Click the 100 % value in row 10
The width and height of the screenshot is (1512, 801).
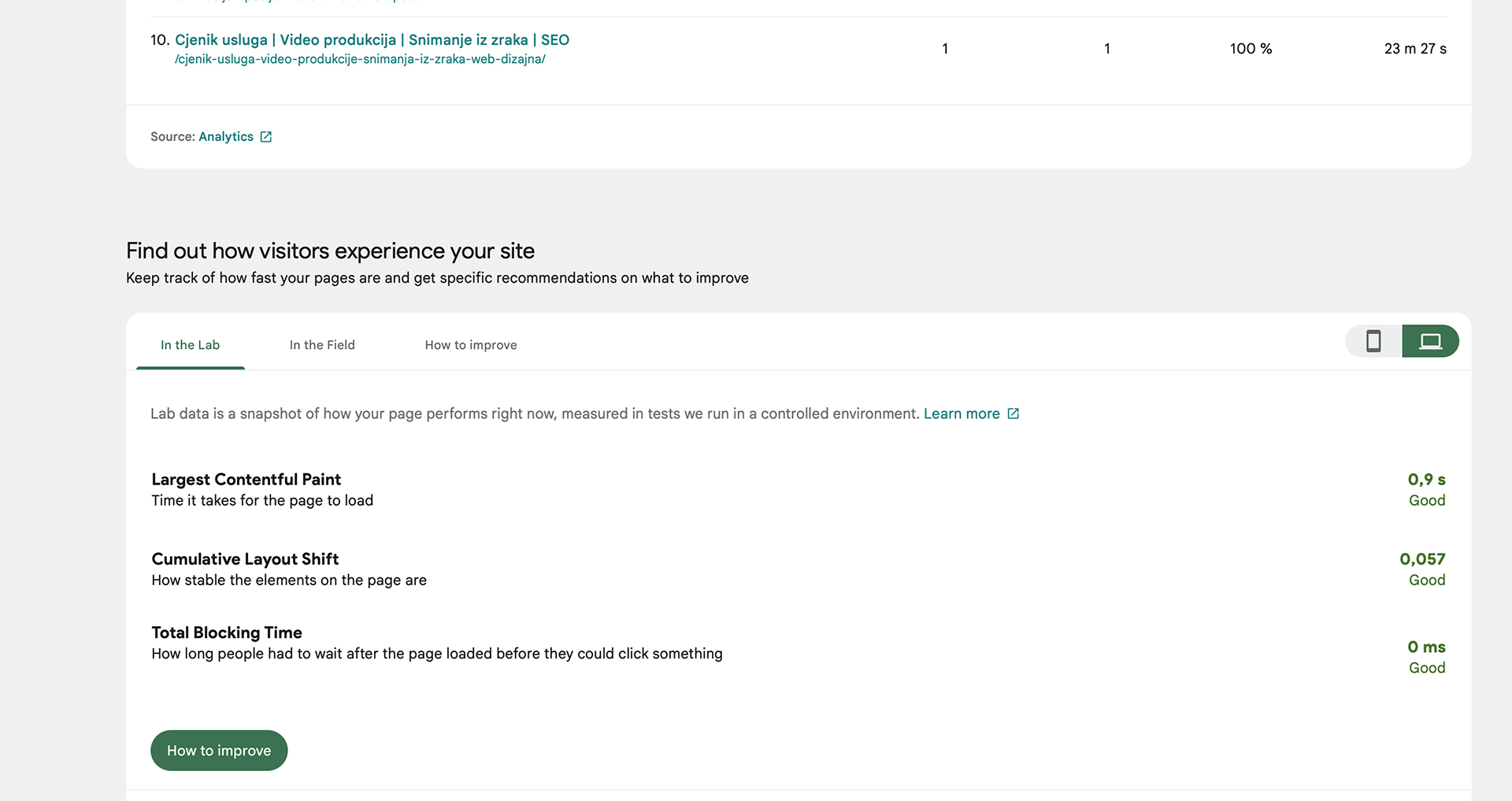point(1251,49)
